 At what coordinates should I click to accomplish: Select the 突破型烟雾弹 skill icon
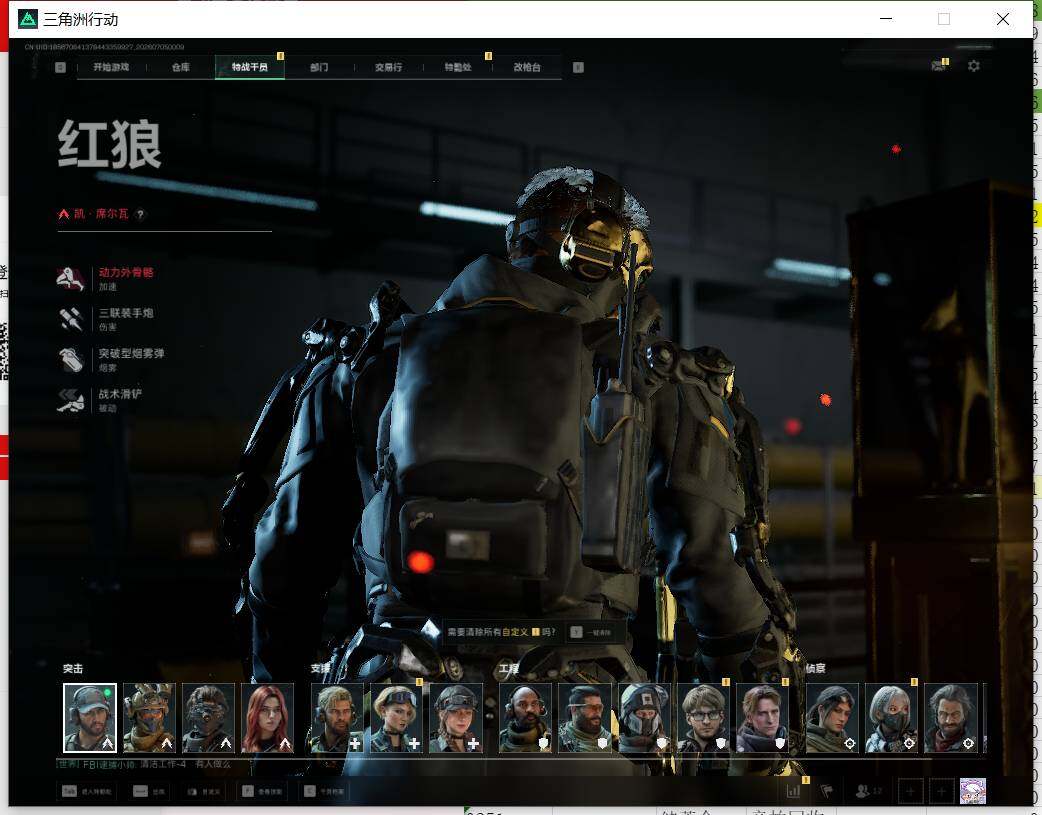pos(70,360)
